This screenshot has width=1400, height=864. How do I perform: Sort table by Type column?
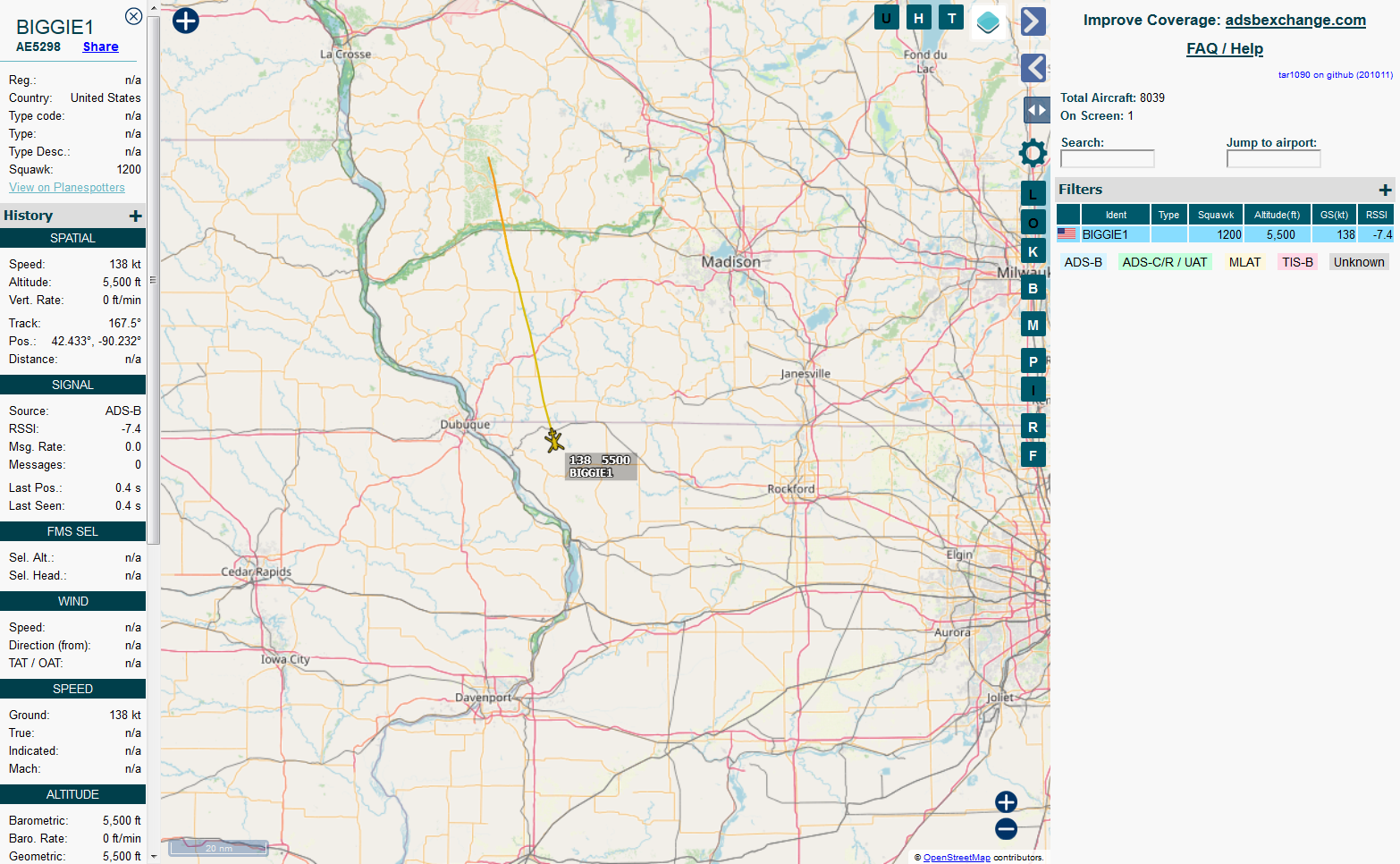click(x=1169, y=215)
